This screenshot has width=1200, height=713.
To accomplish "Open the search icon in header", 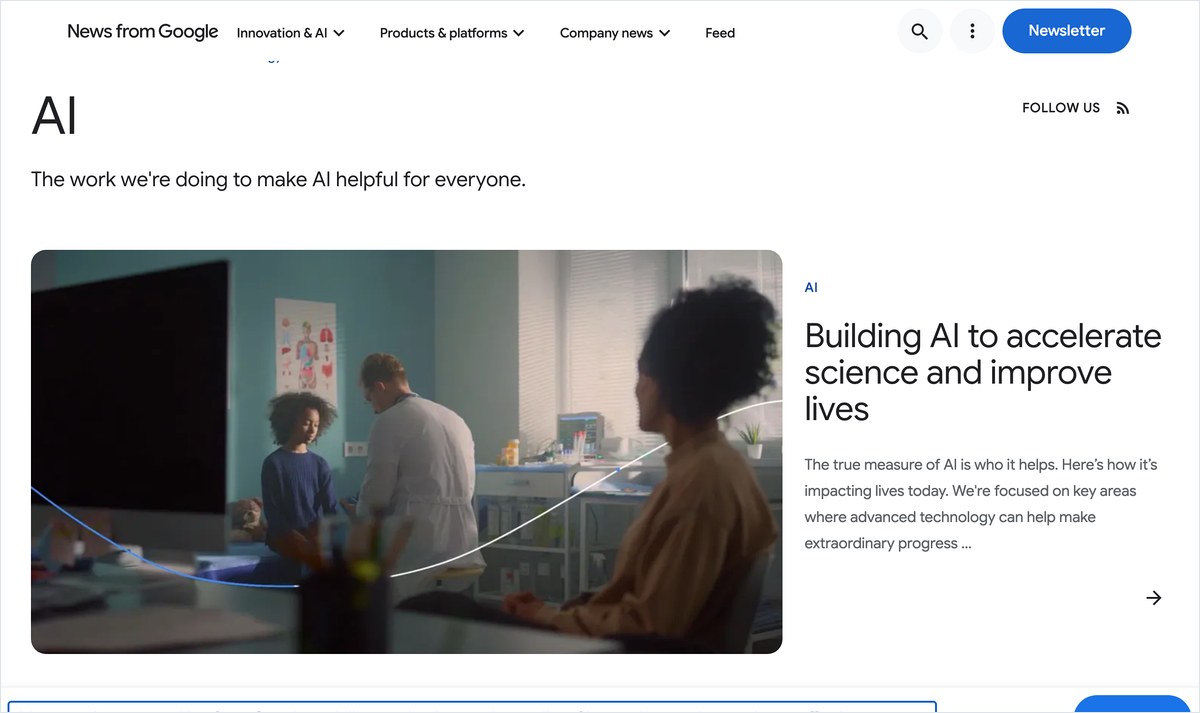I will click(x=920, y=32).
